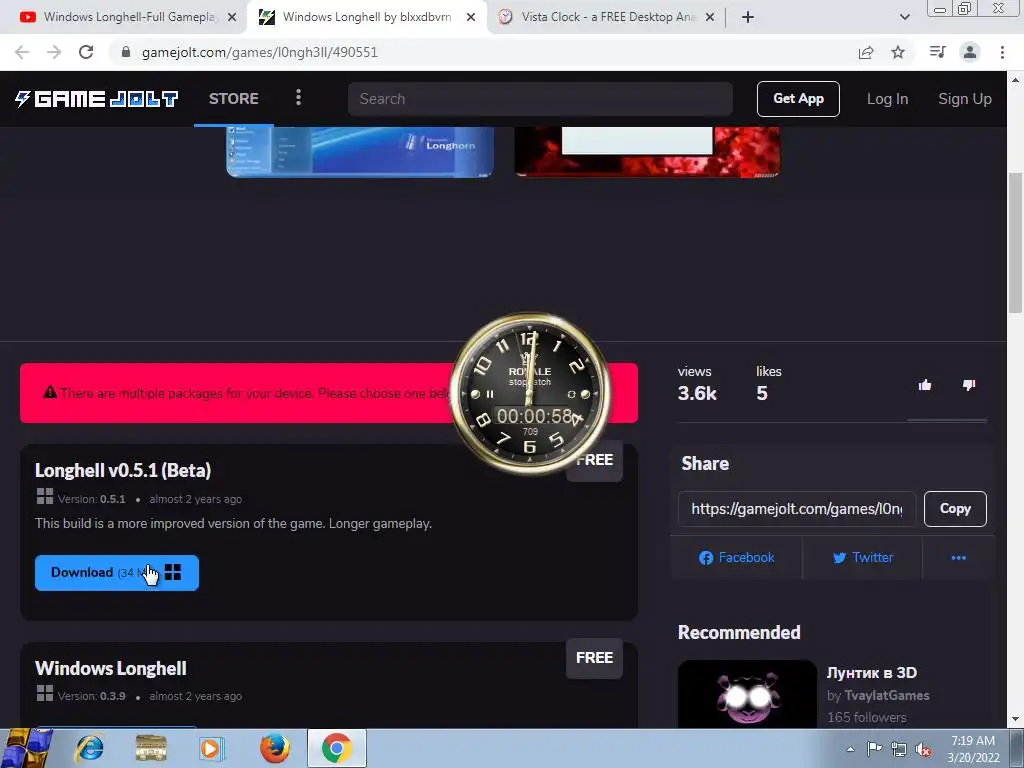Share the game on Twitter
Screen dimensions: 1024x768
tap(862, 557)
